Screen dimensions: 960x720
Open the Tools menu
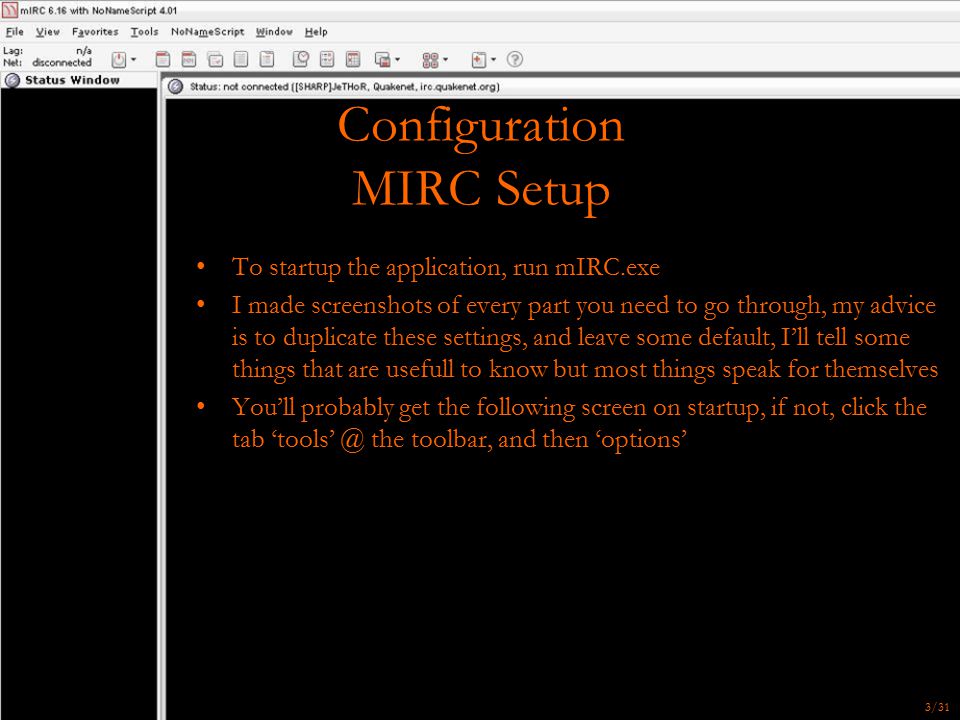click(144, 32)
